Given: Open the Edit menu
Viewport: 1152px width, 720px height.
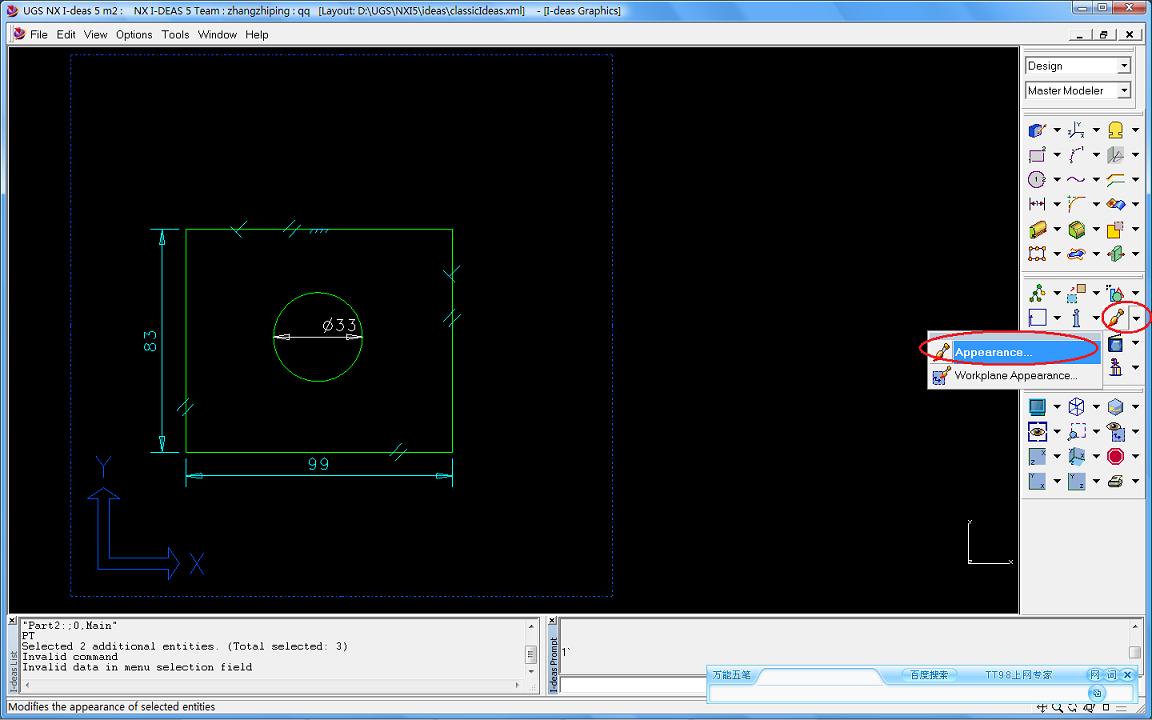Looking at the screenshot, I should 66,35.
